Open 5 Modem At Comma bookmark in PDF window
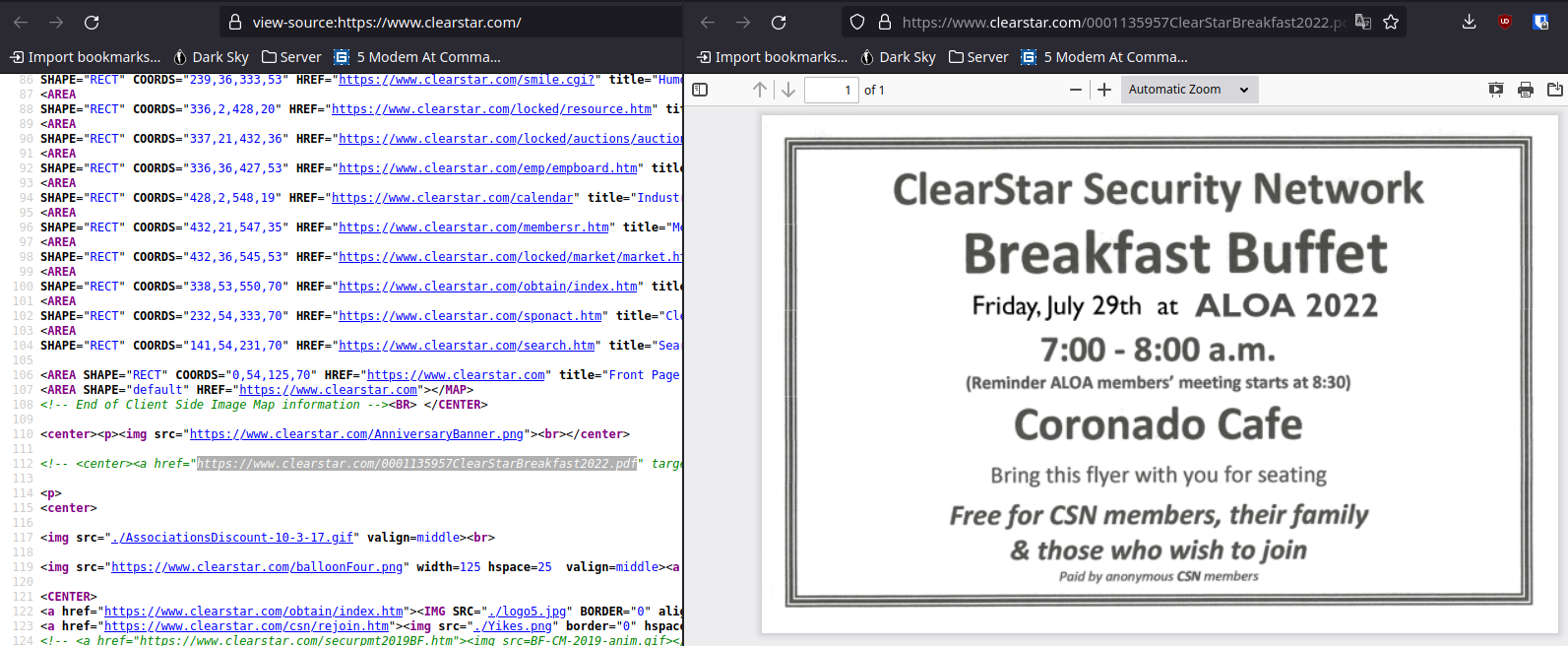Screen dimensions: 1568x646 point(1104,57)
